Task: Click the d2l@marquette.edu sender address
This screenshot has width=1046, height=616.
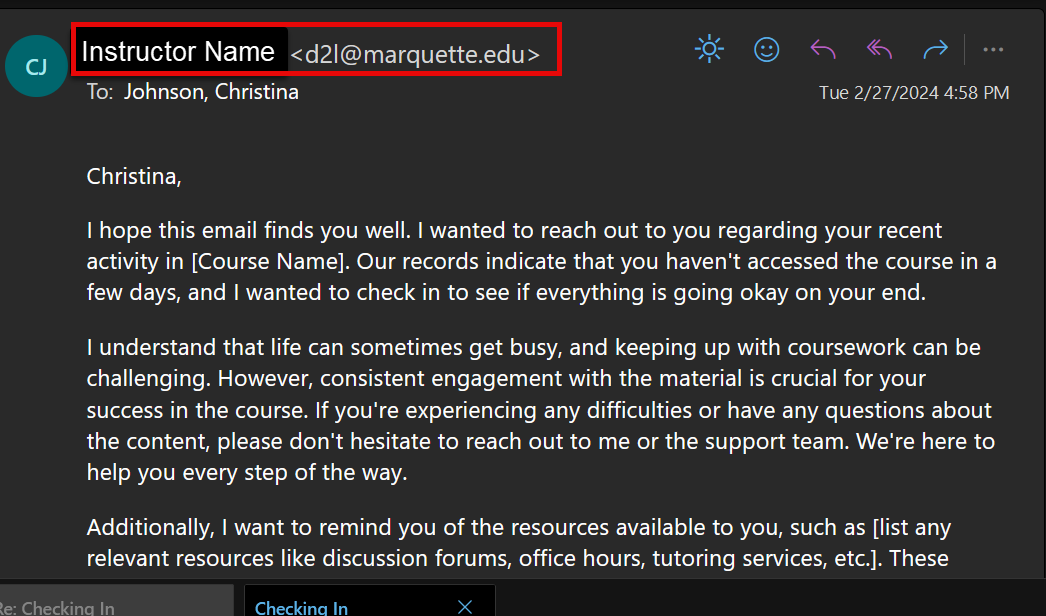Action: pyautogui.click(x=415, y=55)
